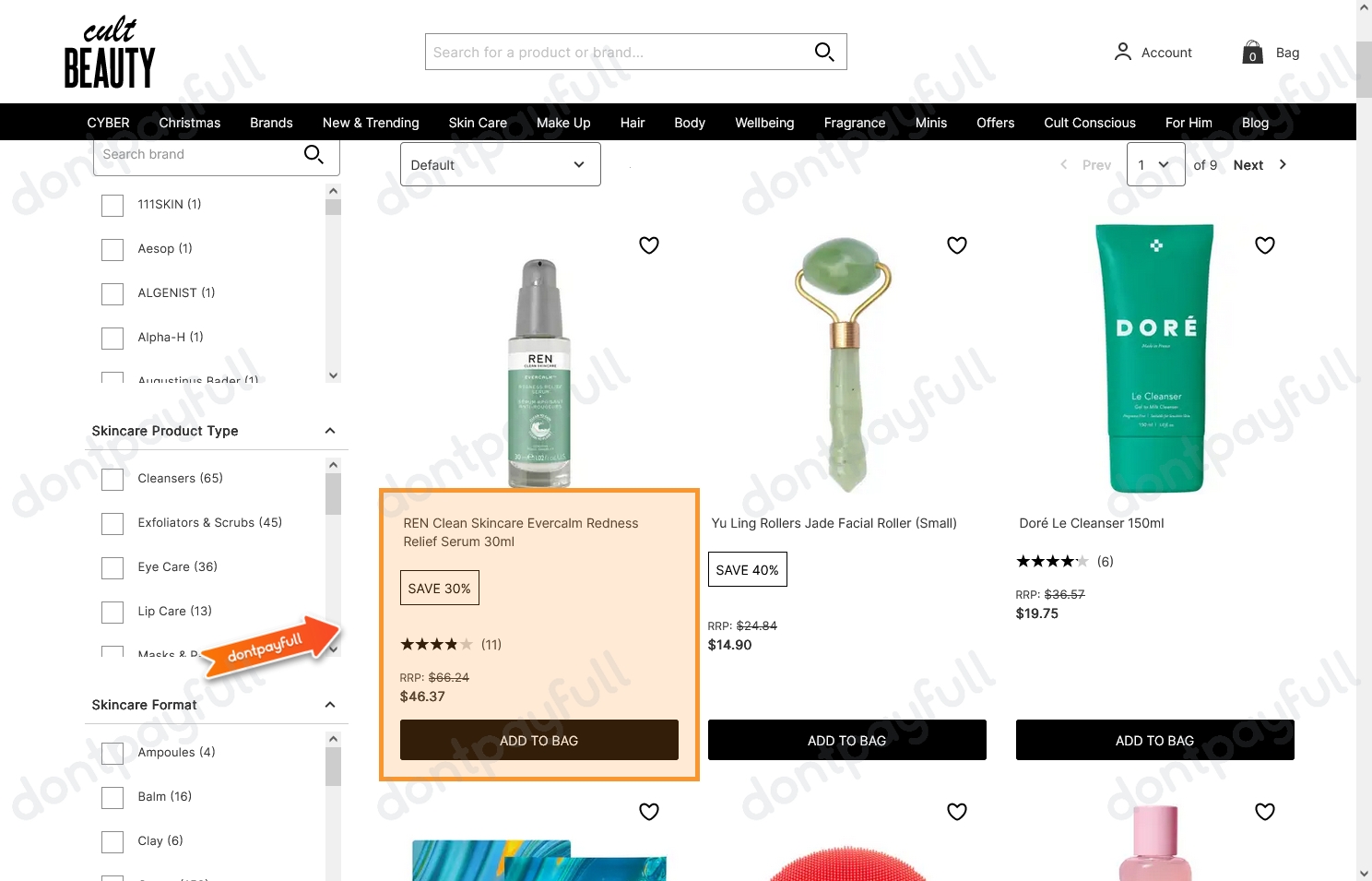The height and width of the screenshot is (881, 1372).
Task: Add the REN Redness Relief Serum to wishlist heart
Action: pyautogui.click(x=649, y=245)
